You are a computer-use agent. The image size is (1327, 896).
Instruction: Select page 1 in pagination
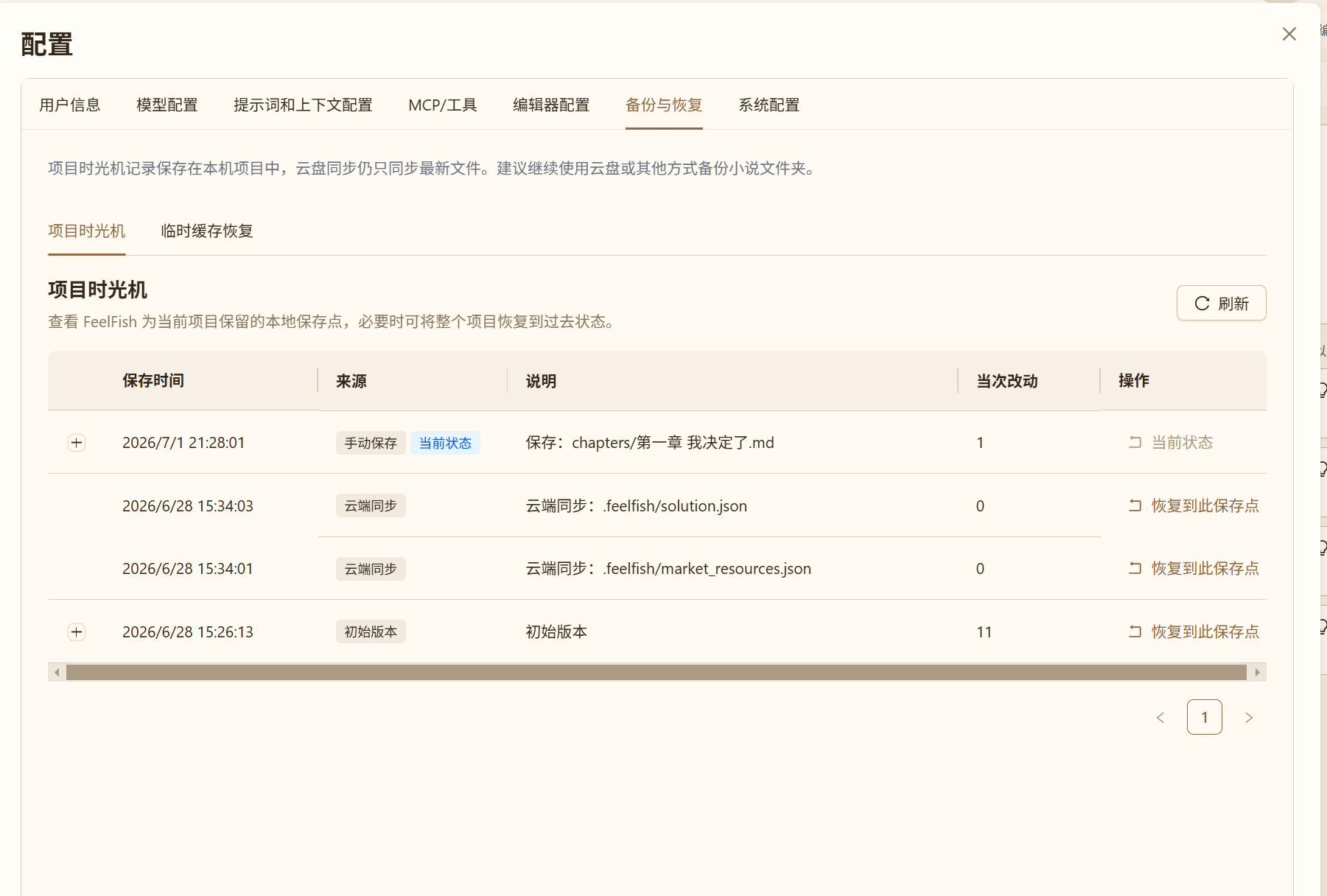click(1205, 717)
